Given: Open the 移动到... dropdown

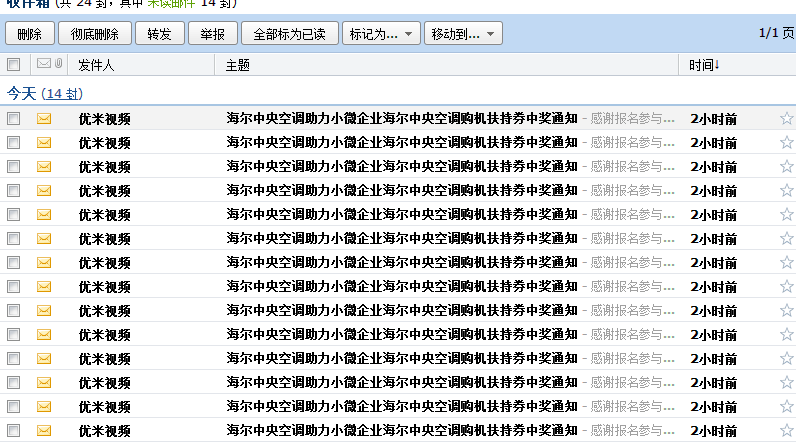Looking at the screenshot, I should point(463,34).
